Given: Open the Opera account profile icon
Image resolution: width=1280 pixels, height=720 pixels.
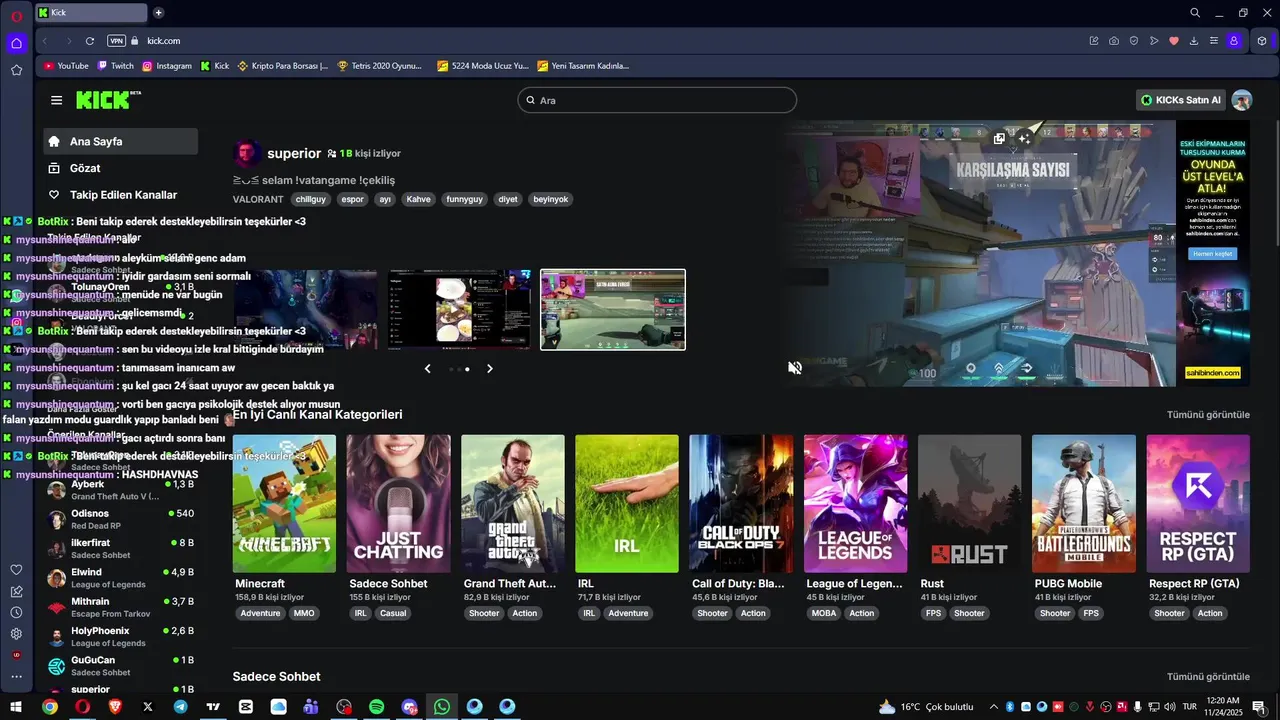Looking at the screenshot, I should pos(1234,41).
